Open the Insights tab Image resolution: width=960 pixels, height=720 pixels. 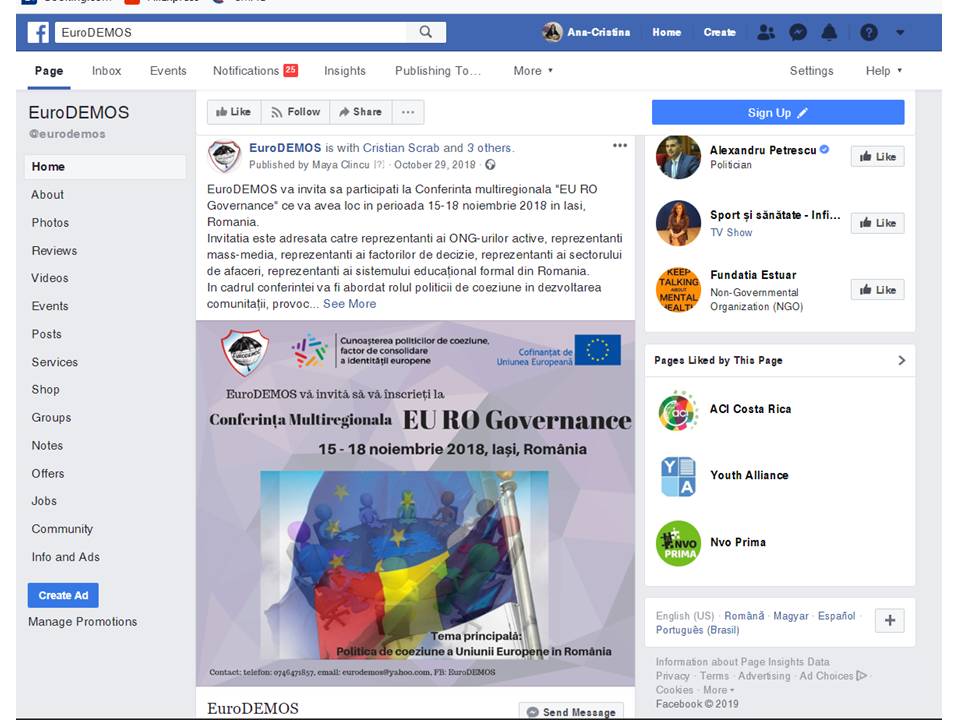point(345,70)
